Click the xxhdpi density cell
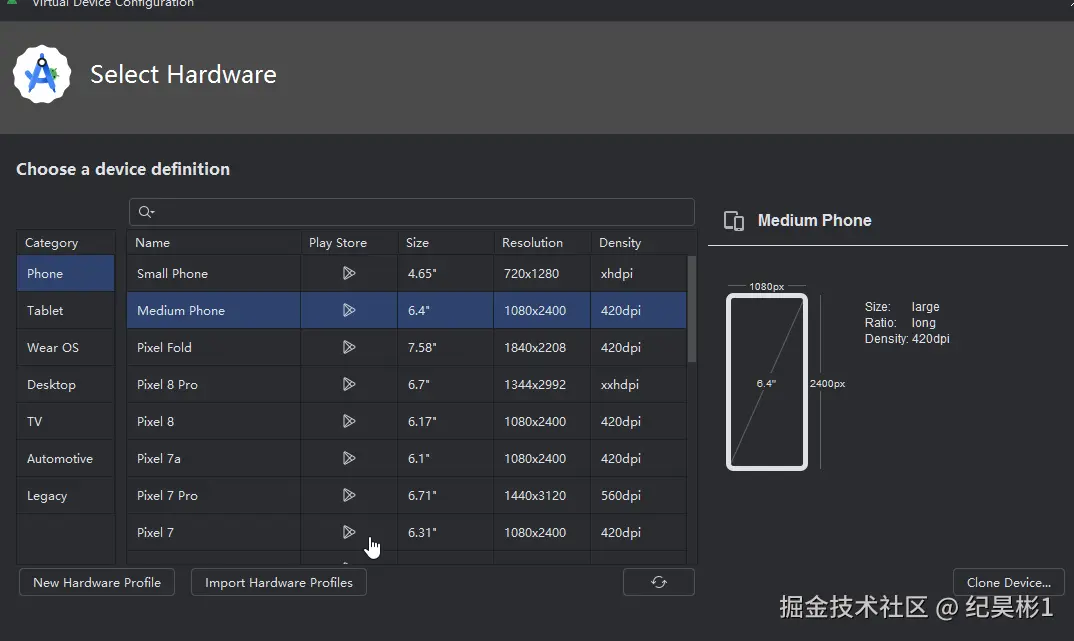The image size is (1074, 641). click(639, 384)
